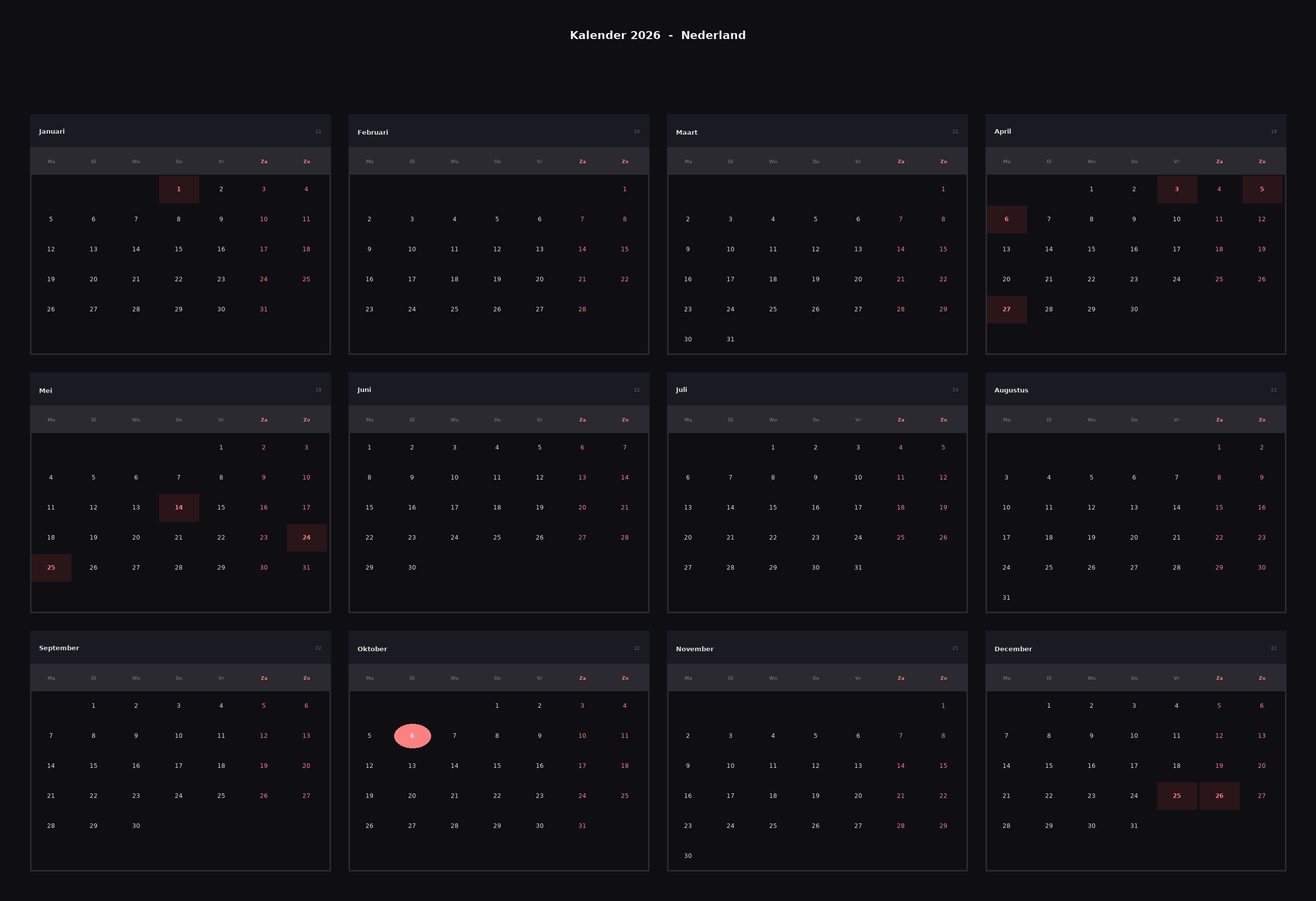Select 31 December, a Thursday
The height and width of the screenshot is (901, 1316).
[x=1134, y=826]
